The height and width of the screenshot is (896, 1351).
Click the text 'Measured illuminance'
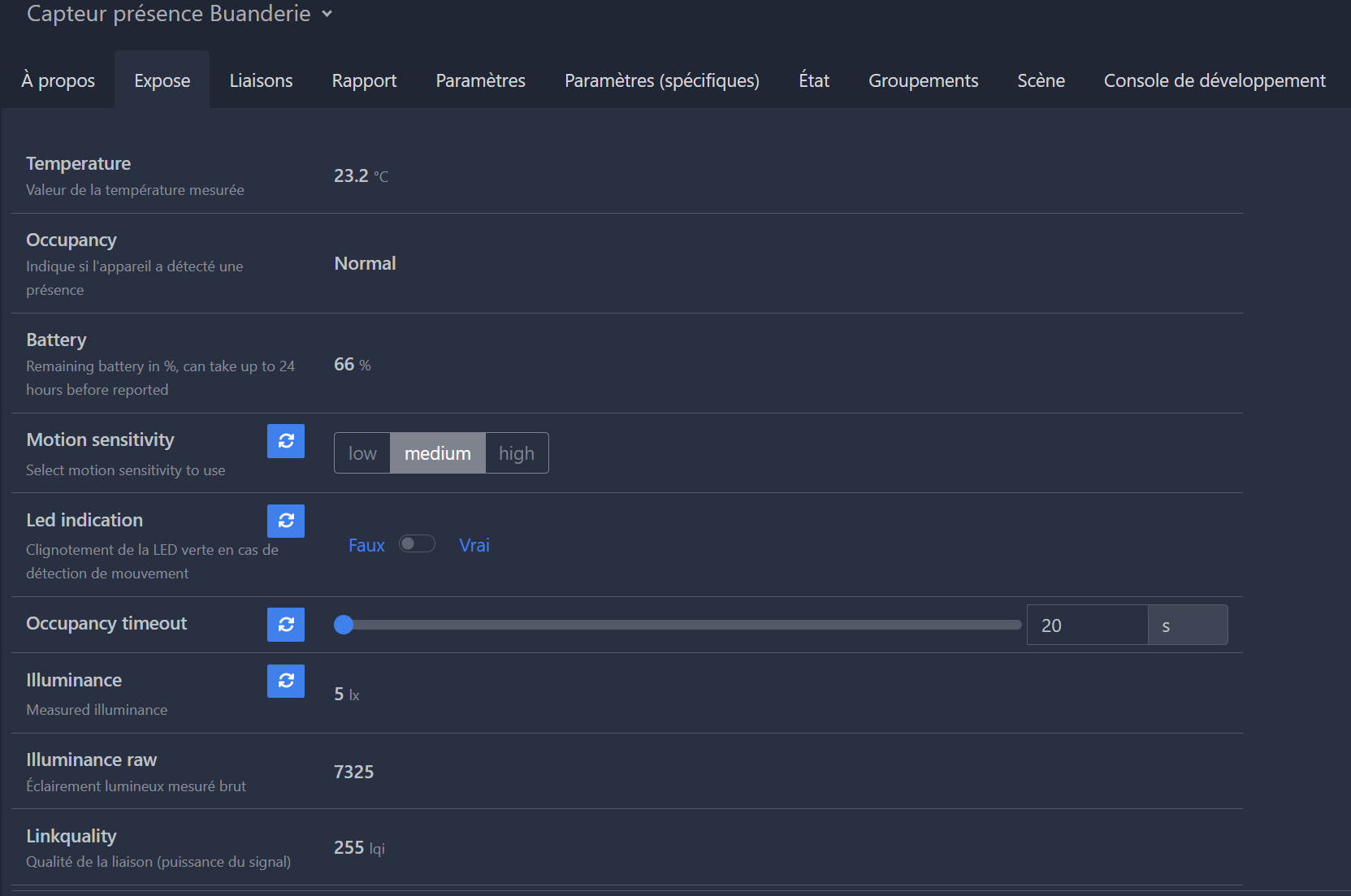(x=97, y=710)
